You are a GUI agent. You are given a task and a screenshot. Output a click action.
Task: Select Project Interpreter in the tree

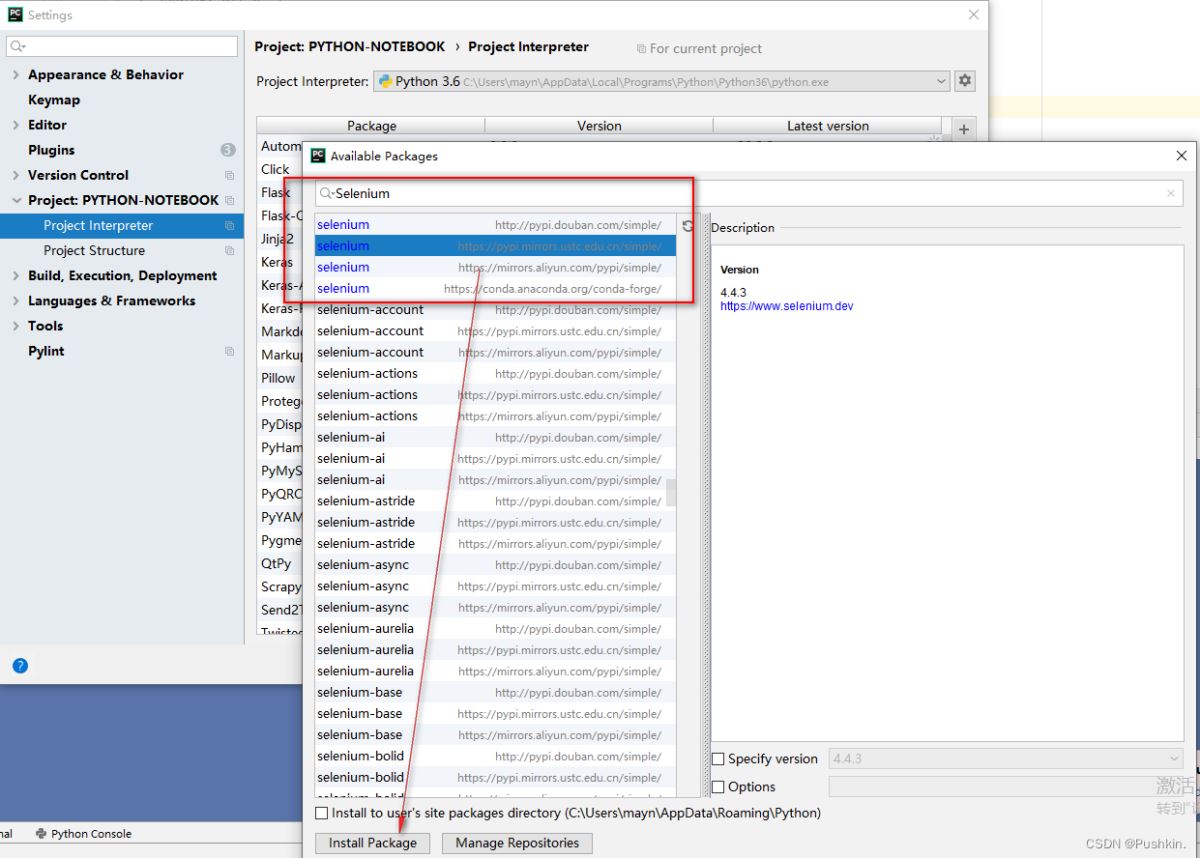coord(98,226)
